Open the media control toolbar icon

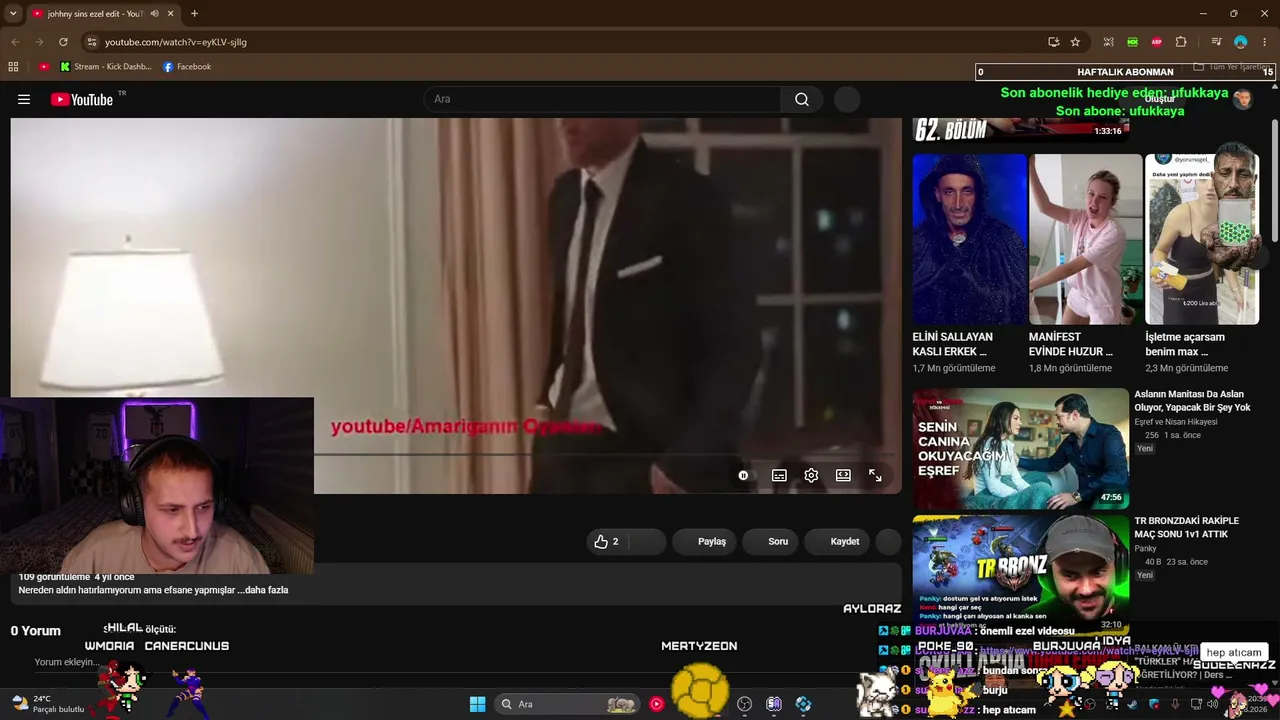1216,42
